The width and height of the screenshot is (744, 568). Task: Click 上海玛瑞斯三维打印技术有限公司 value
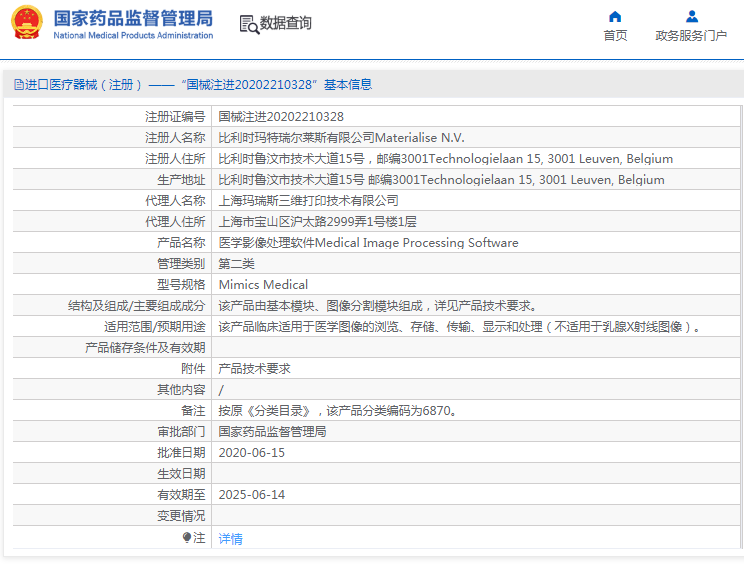tap(308, 201)
